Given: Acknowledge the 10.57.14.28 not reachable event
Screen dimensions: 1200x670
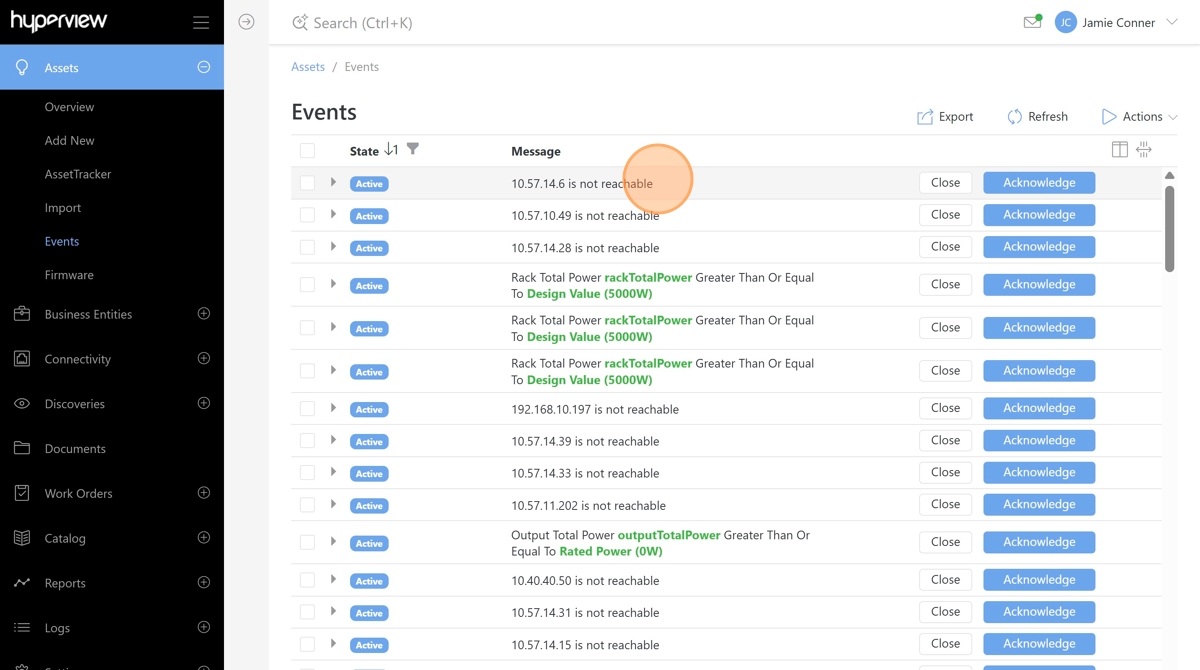Looking at the screenshot, I should [1039, 247].
